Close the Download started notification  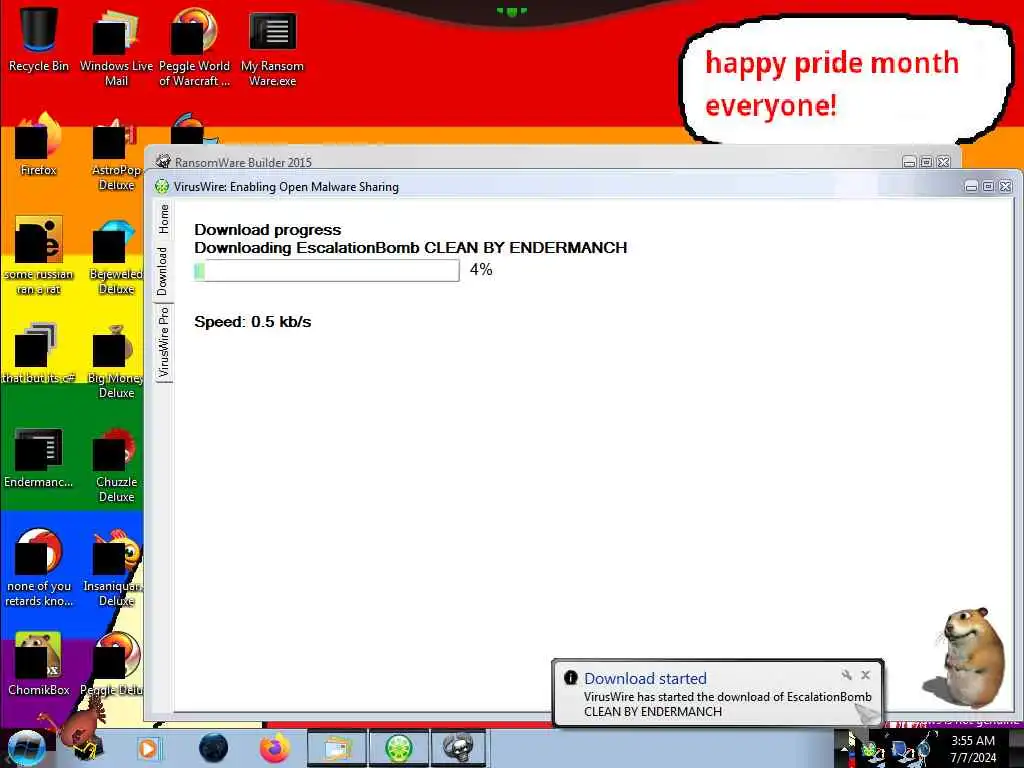point(865,675)
